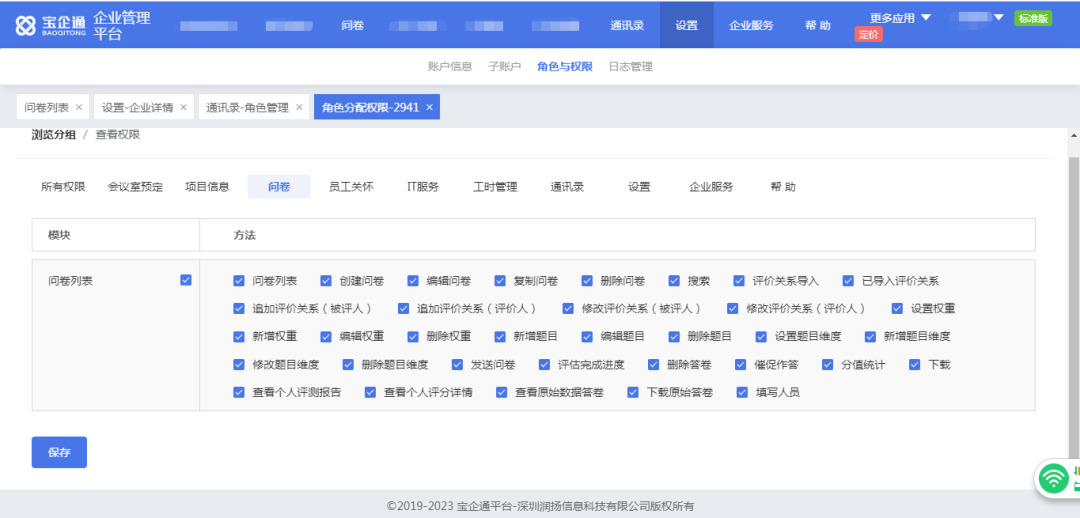Image resolution: width=1080 pixels, height=518 pixels.
Task: Toggle the 设置权重 checkbox
Action: pos(897,308)
